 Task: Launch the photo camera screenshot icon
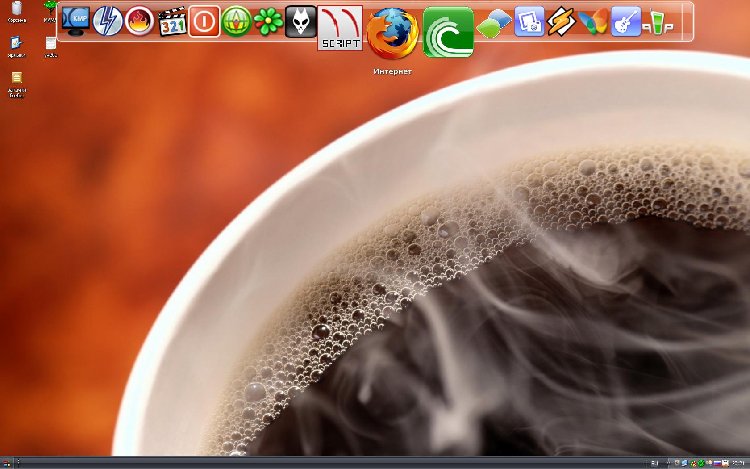tap(529, 22)
